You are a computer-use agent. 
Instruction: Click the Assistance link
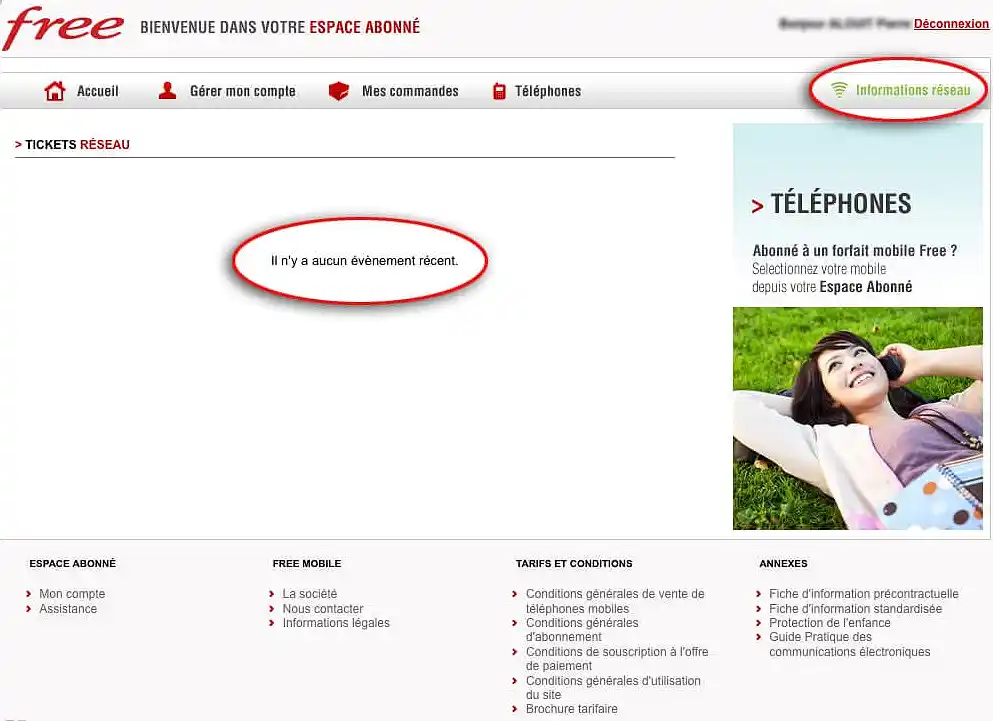click(68, 608)
